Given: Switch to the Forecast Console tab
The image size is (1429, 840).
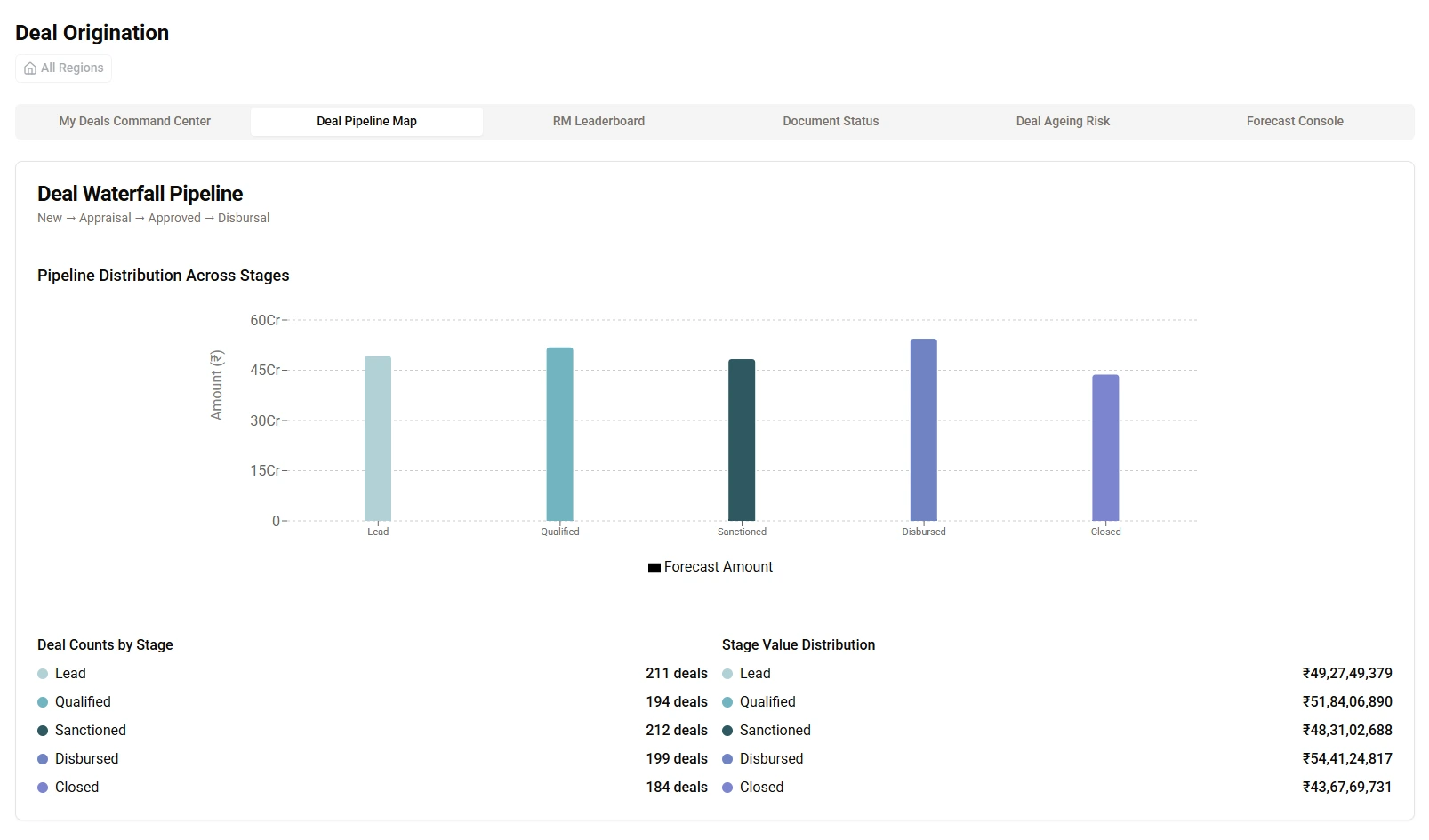Looking at the screenshot, I should click(x=1295, y=121).
